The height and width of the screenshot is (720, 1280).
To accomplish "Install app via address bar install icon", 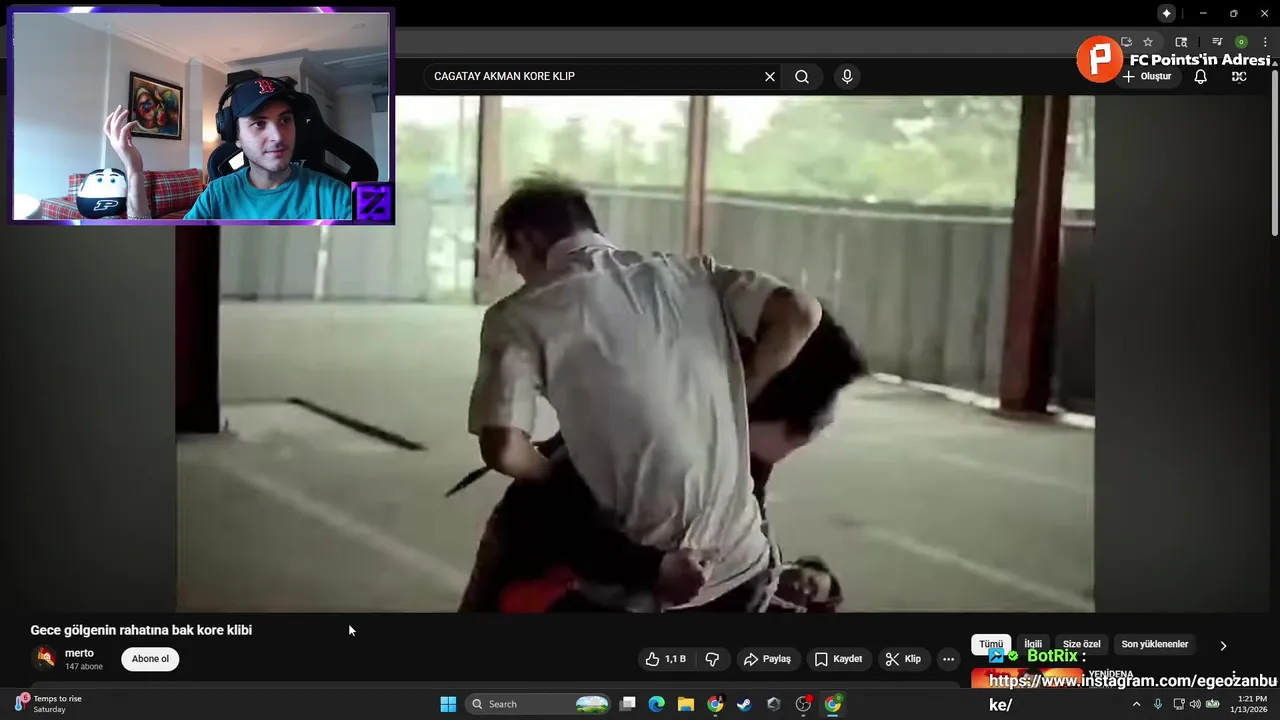I will (1126, 42).
